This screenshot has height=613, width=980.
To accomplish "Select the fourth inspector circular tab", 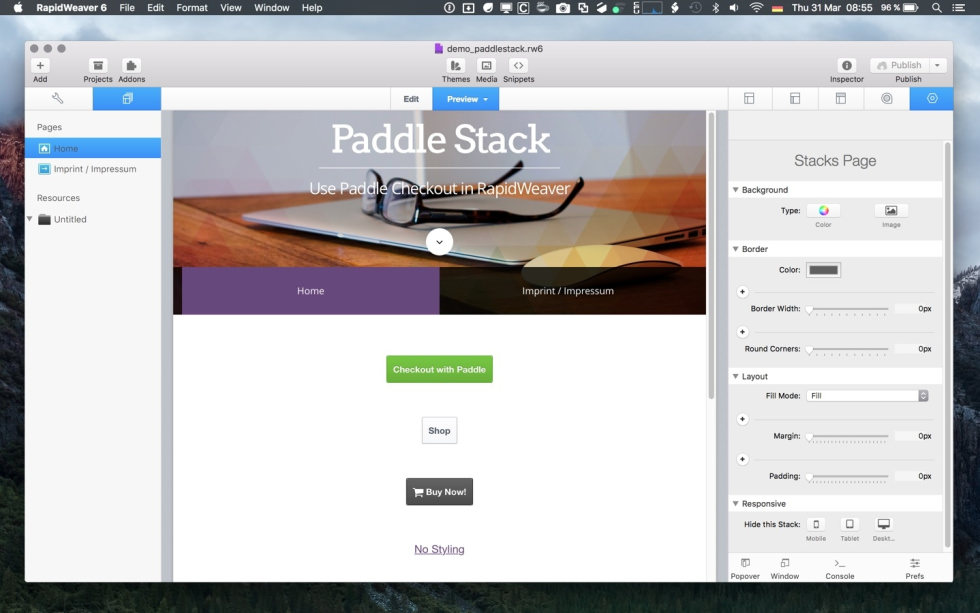I will [x=886, y=99].
